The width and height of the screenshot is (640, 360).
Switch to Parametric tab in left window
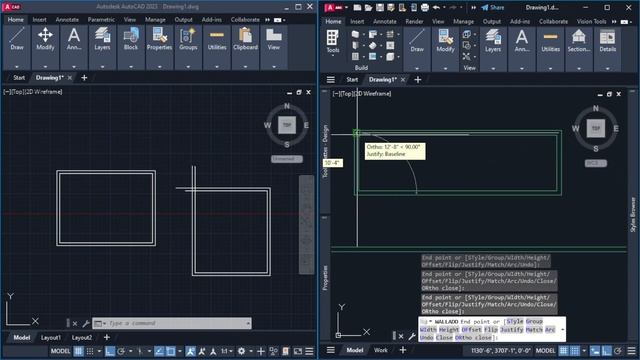pyautogui.click(x=101, y=20)
